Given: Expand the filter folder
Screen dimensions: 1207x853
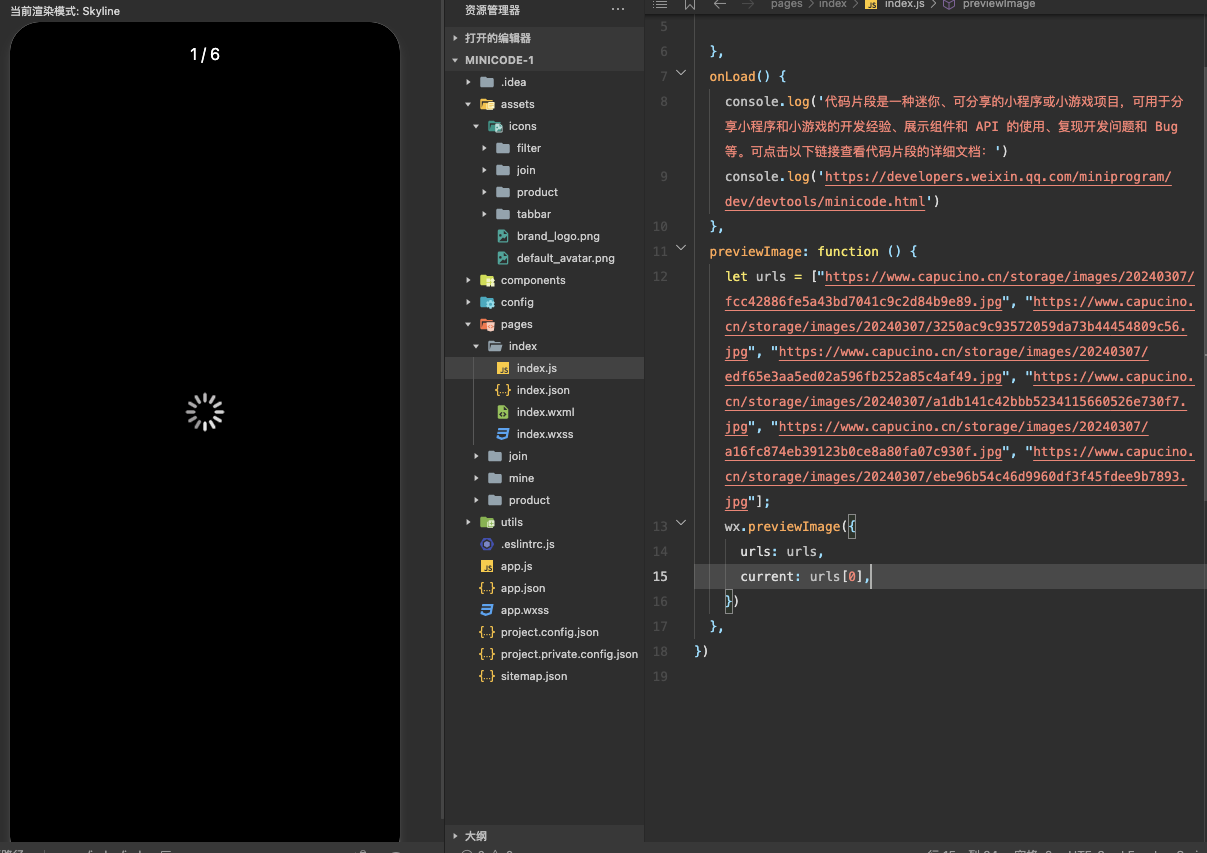Looking at the screenshot, I should 484,148.
